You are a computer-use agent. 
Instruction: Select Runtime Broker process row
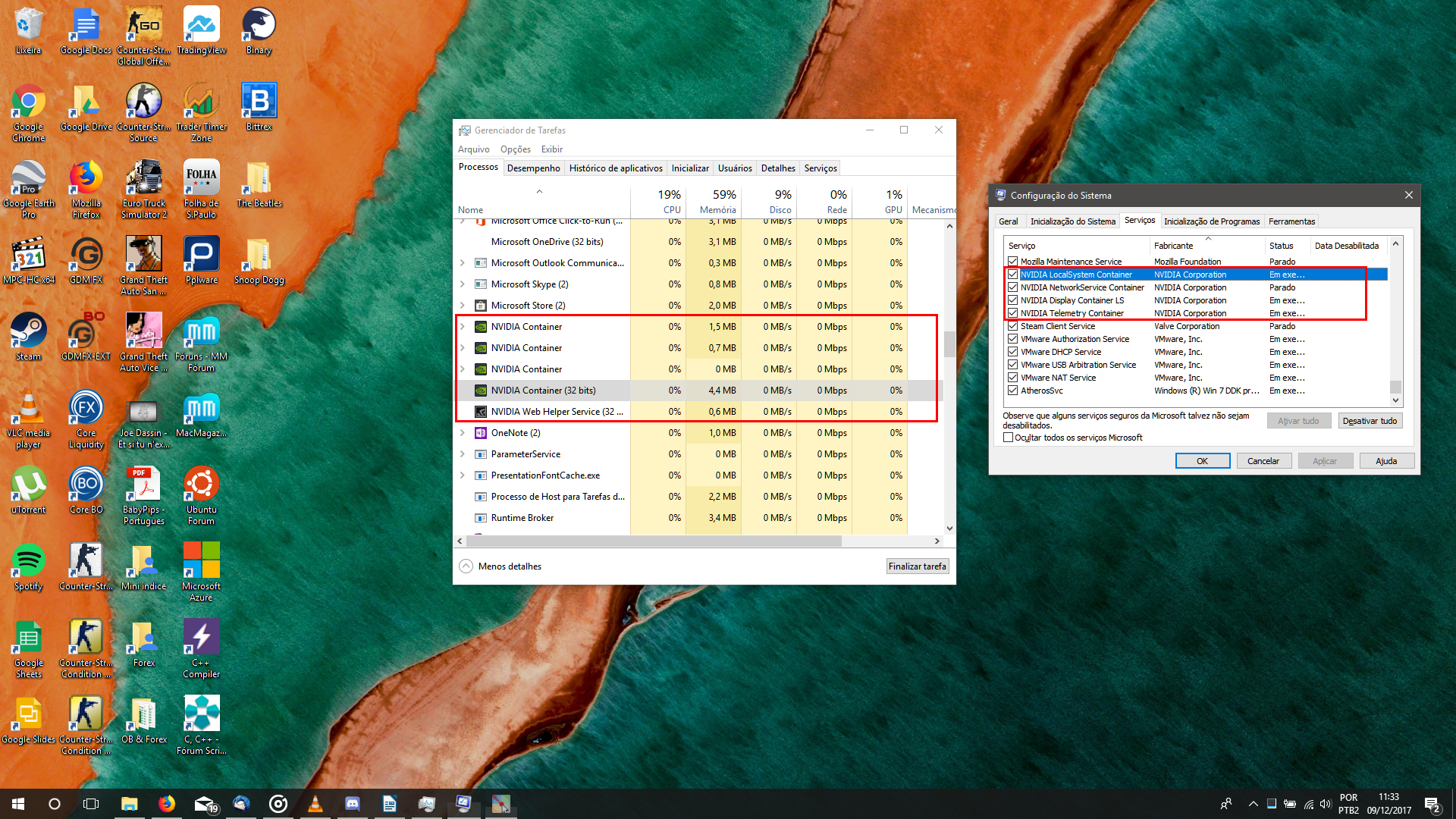pos(698,518)
